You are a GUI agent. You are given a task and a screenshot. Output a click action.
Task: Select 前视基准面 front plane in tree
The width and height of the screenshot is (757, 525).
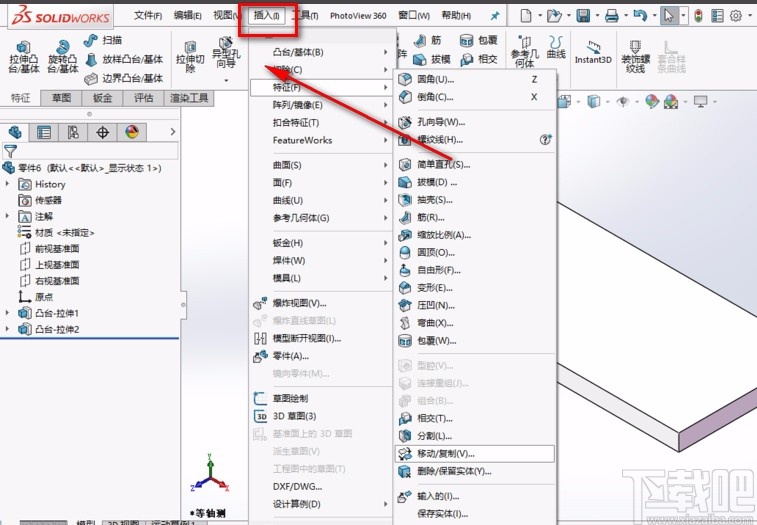click(x=49, y=249)
